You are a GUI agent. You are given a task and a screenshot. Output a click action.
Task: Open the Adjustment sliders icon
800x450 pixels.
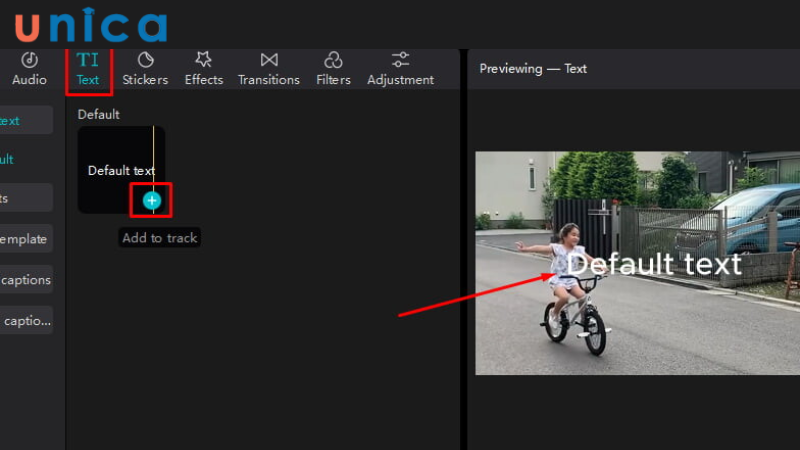click(400, 61)
